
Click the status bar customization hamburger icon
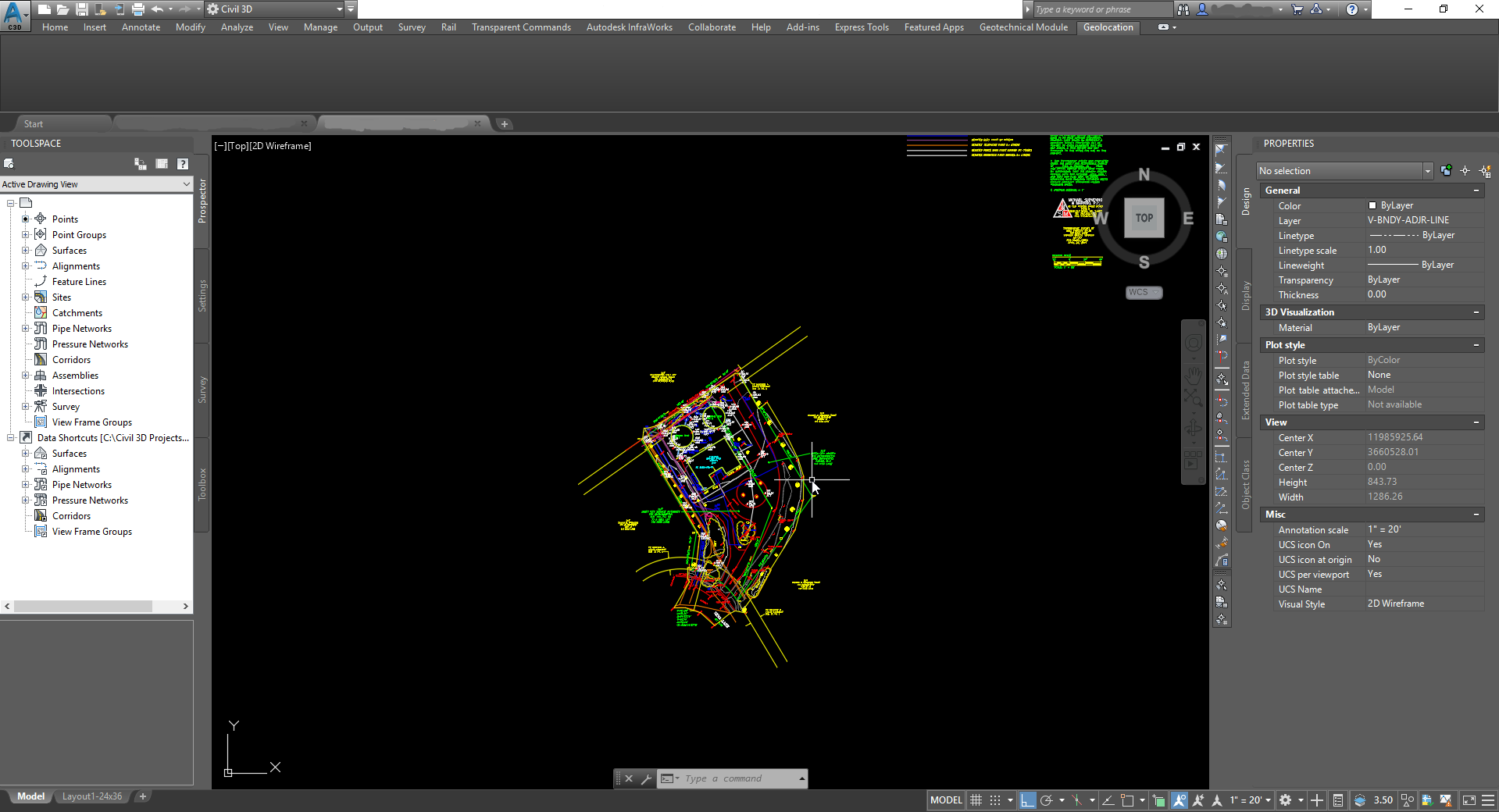[1488, 800]
